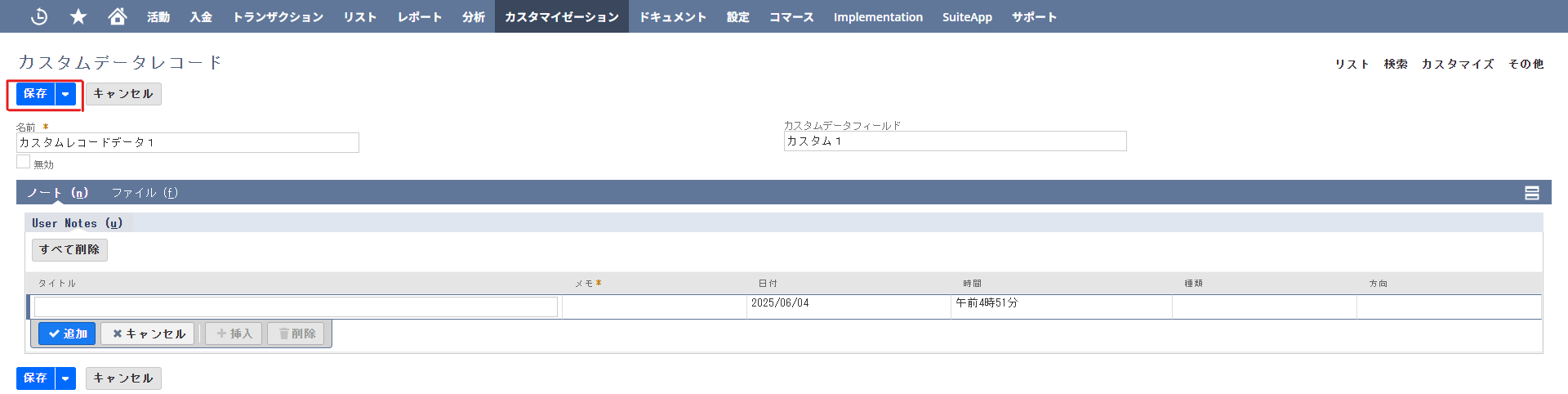1568x394 pixels.
Task: Focus the タイトル input in the notes row
Action: 296,307
